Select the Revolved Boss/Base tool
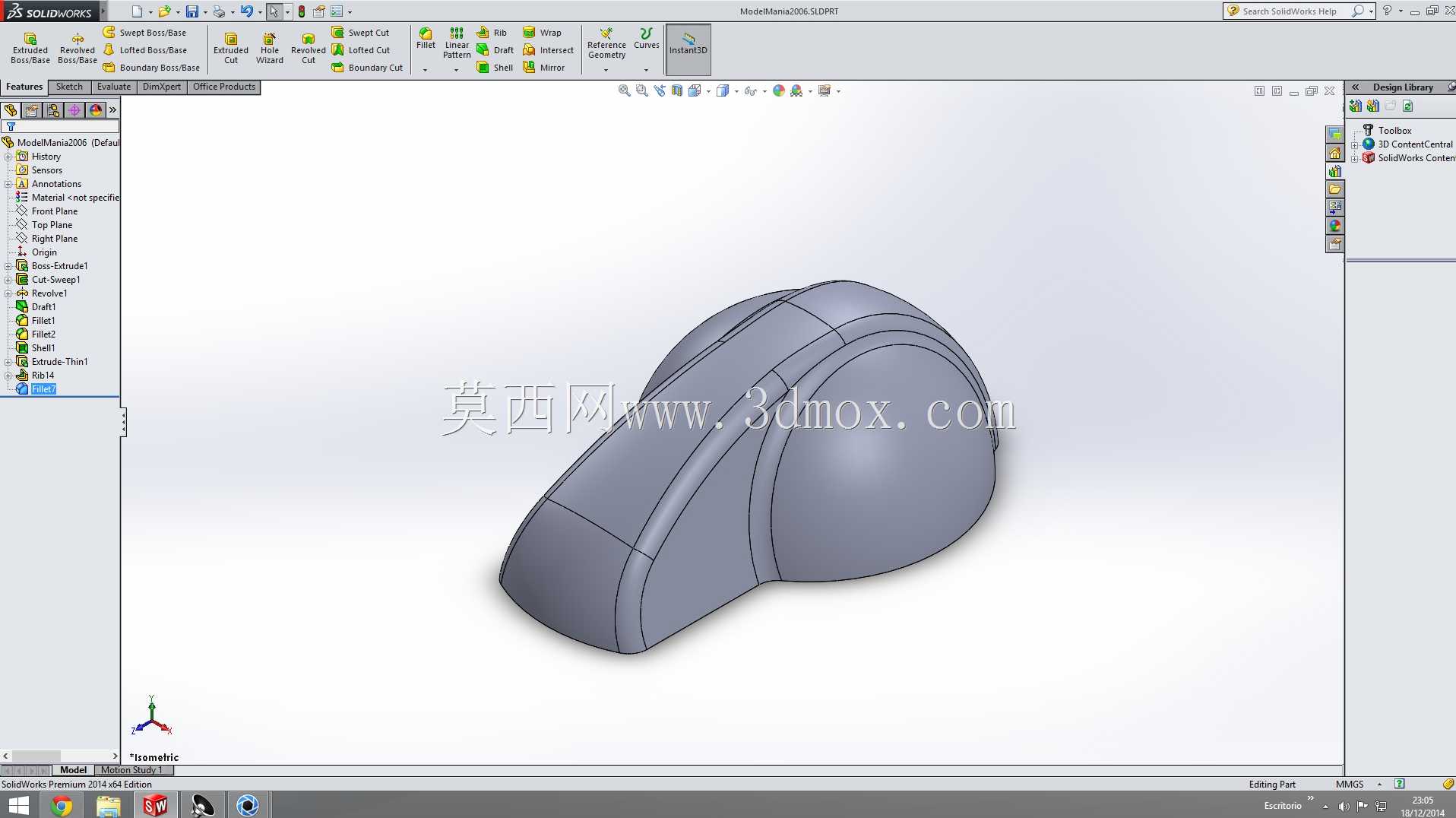The image size is (1456, 818). [x=78, y=49]
